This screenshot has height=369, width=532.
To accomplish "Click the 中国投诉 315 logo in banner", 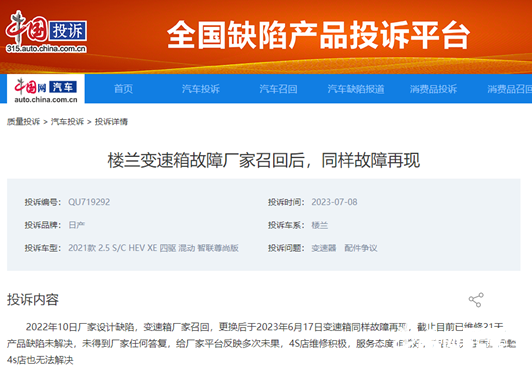I will [x=46, y=32].
